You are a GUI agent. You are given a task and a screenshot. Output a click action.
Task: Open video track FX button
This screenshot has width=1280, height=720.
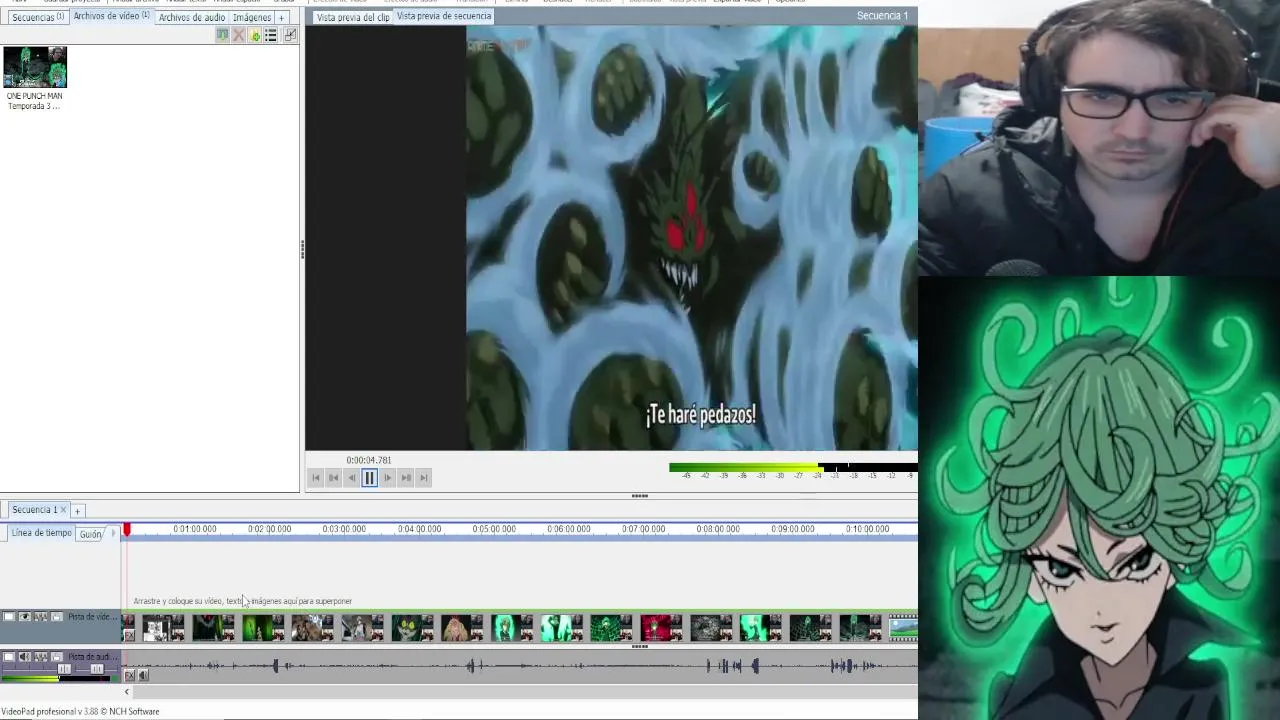pos(129,635)
